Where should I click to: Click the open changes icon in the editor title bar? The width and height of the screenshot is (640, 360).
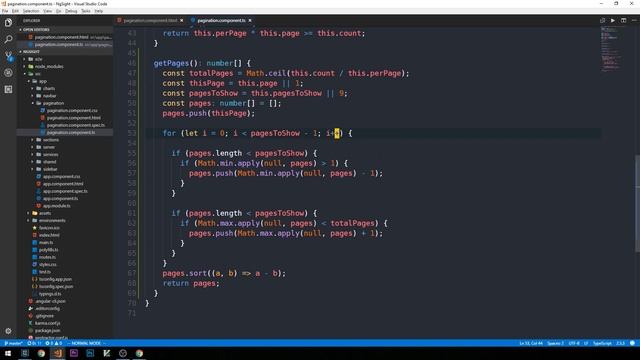coord(602,20)
